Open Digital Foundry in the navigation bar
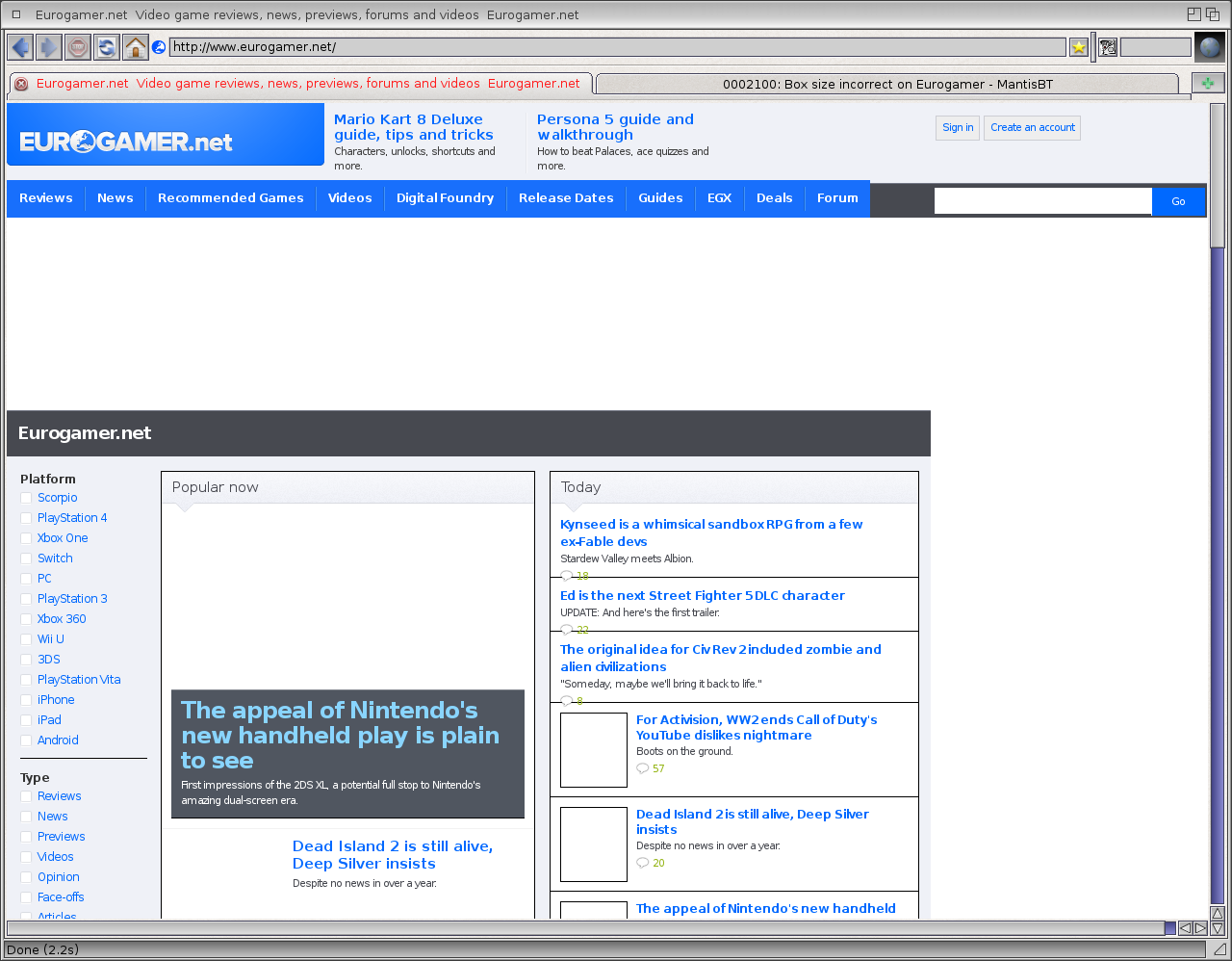1232x961 pixels. tap(445, 198)
